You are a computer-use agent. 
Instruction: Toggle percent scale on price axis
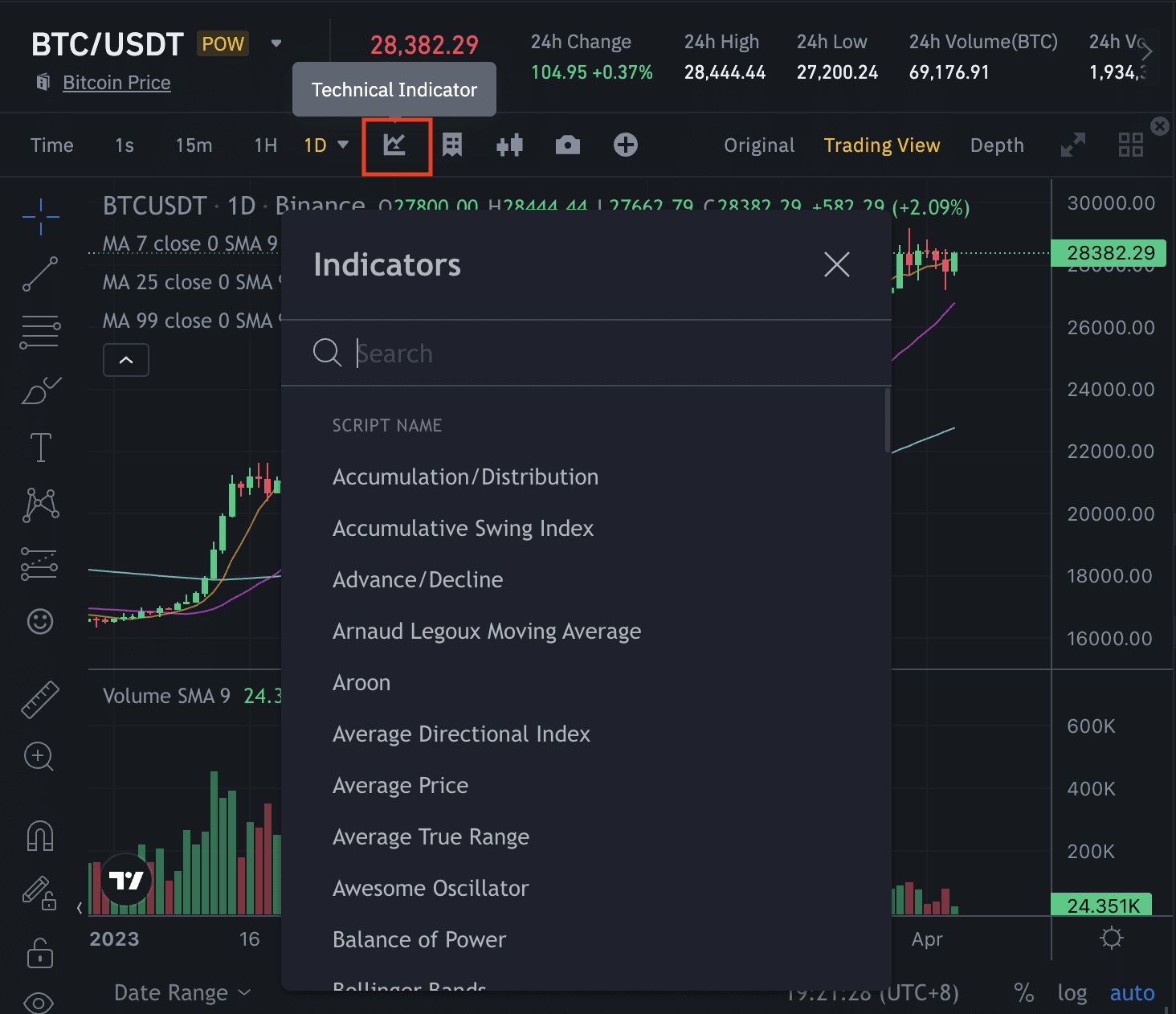tap(1024, 993)
